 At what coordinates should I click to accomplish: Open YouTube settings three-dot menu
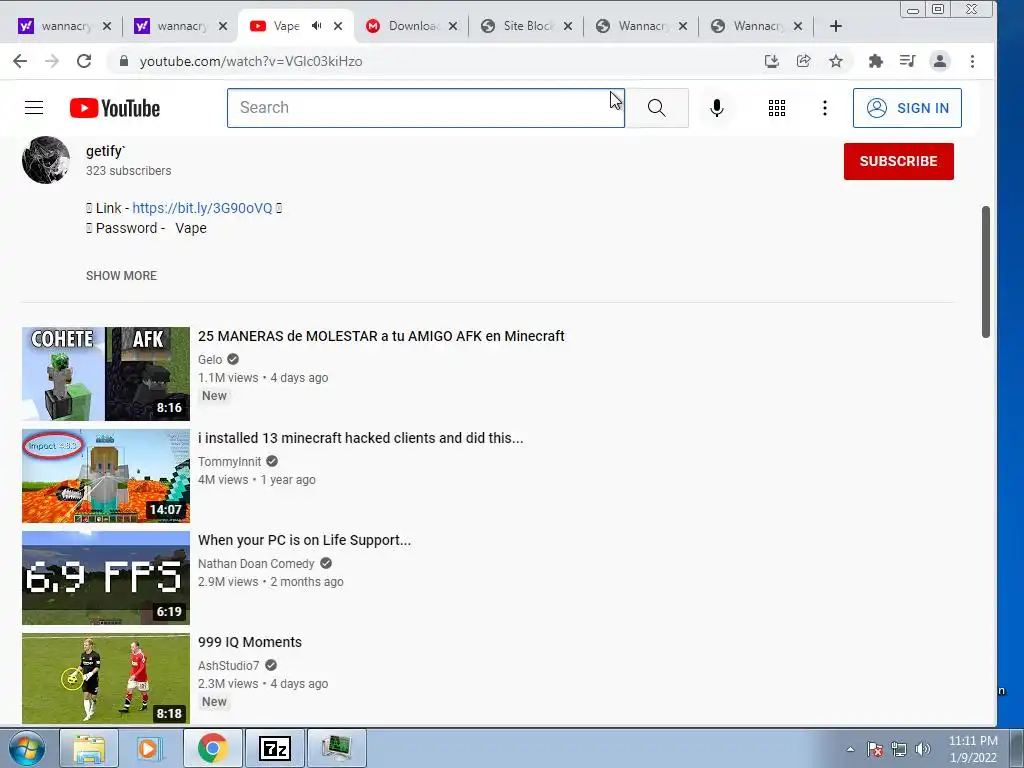pyautogui.click(x=825, y=108)
